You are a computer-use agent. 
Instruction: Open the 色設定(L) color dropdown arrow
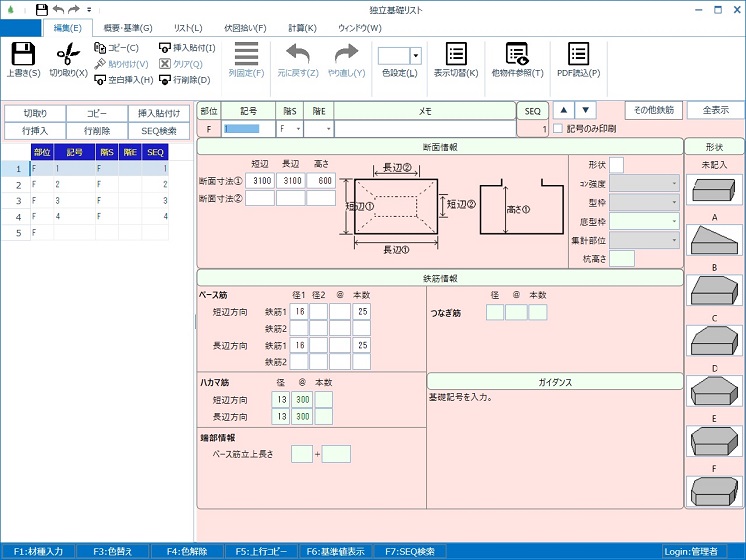tap(415, 56)
